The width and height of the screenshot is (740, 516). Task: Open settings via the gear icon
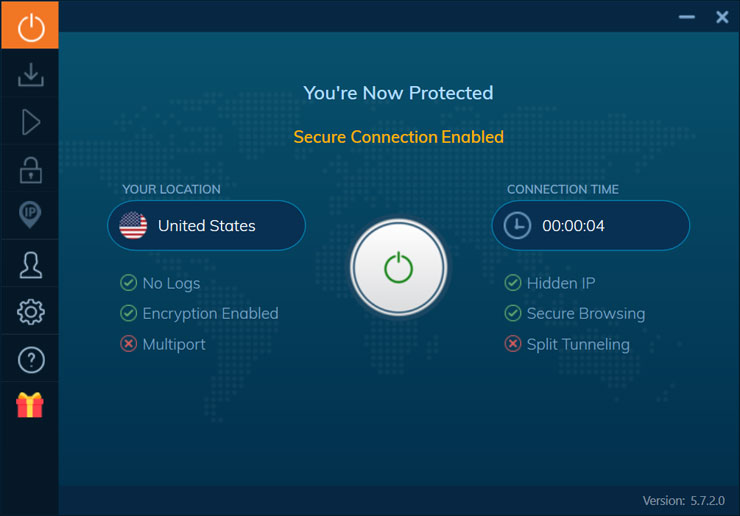click(30, 312)
